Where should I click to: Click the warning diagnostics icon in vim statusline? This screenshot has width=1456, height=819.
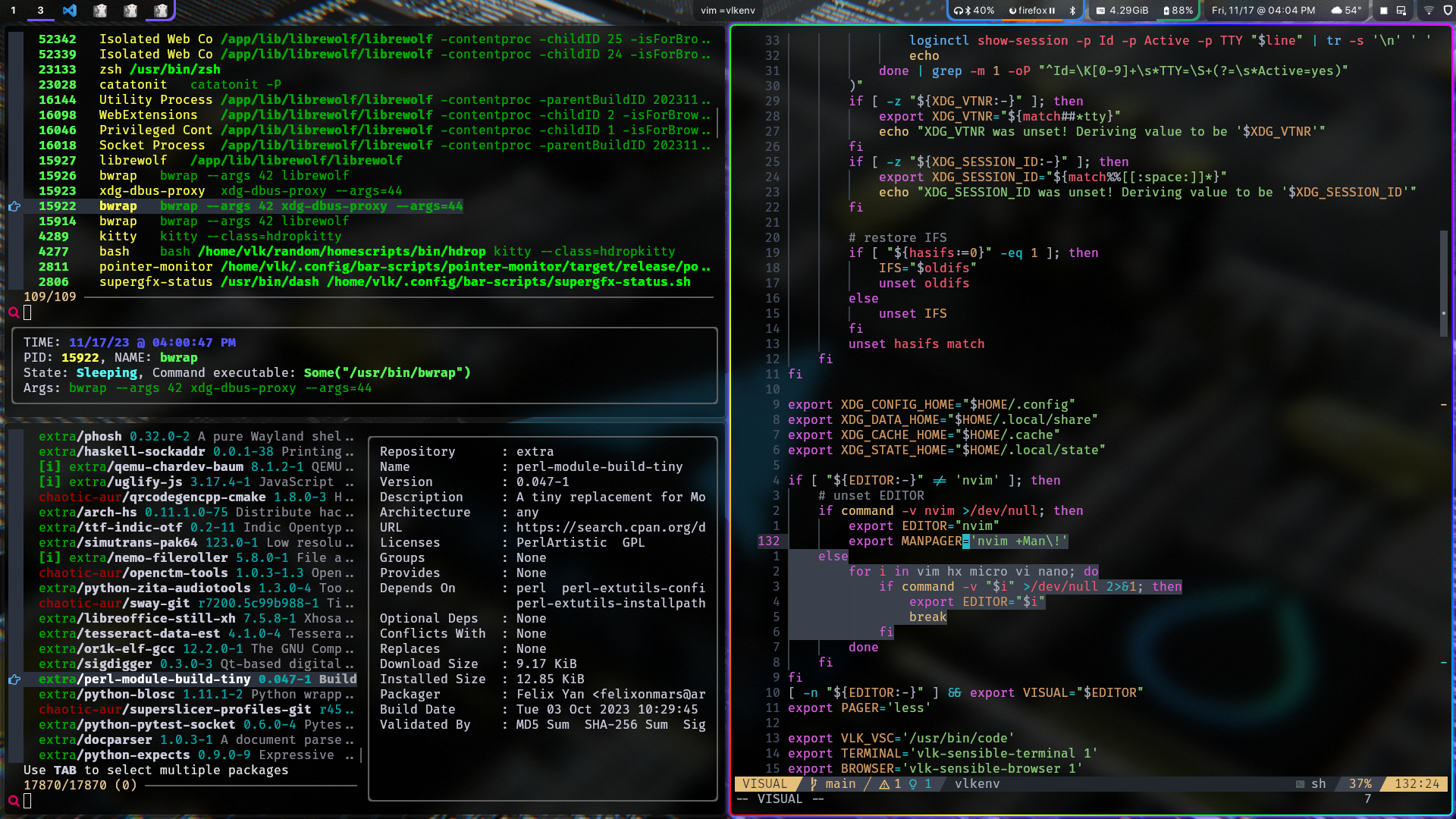884,784
